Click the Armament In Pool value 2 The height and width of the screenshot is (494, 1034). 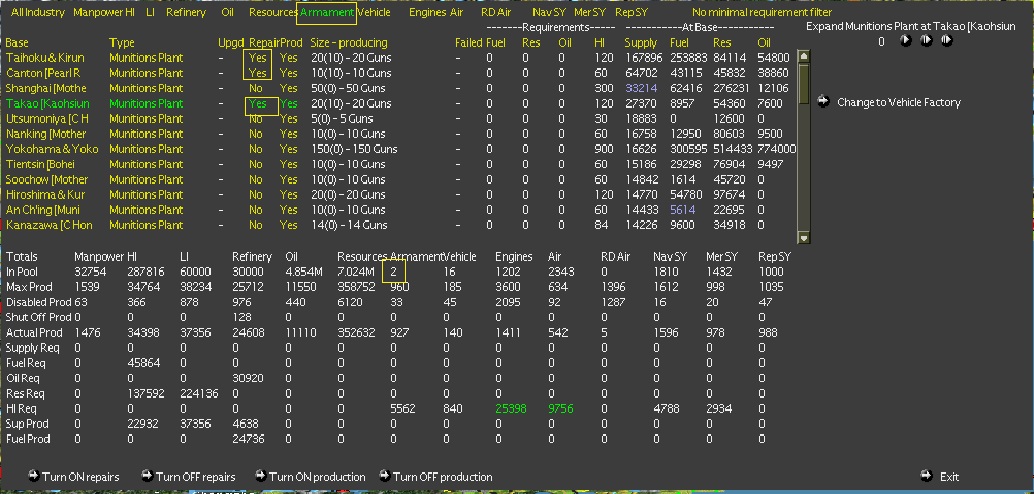pyautogui.click(x=393, y=272)
